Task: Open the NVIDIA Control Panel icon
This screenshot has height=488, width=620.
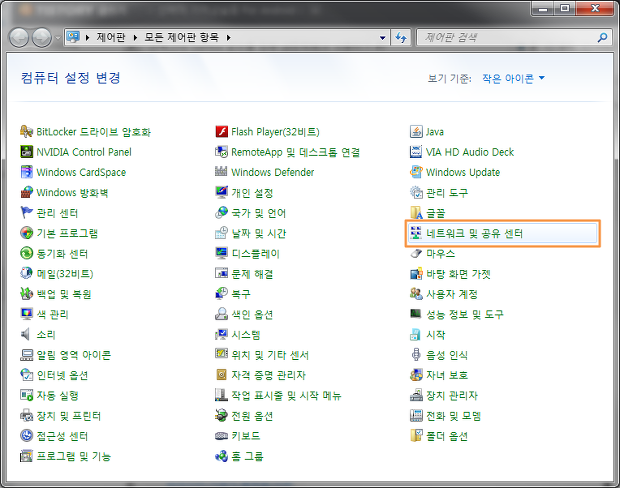Action: pos(26,152)
